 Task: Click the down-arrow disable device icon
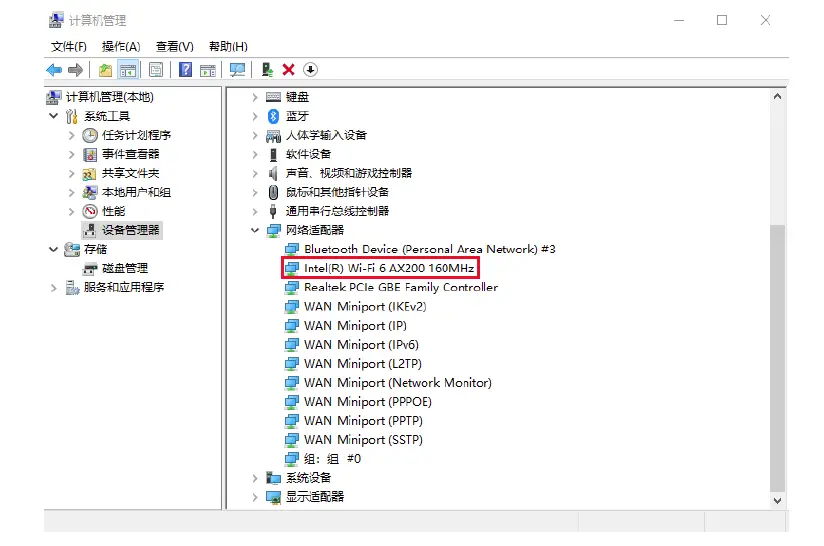coord(311,69)
